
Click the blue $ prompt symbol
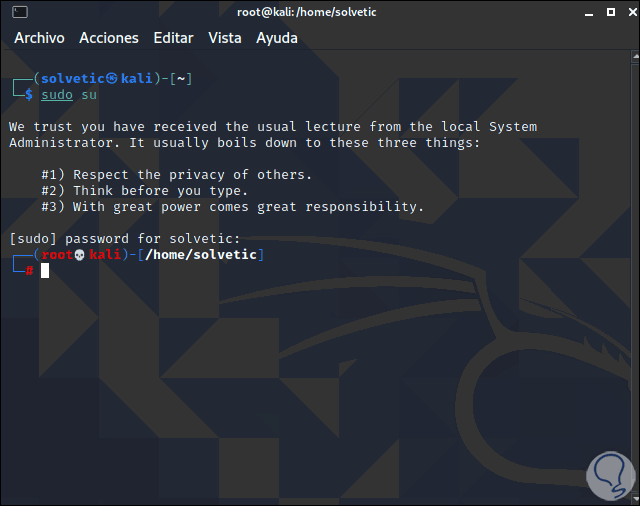[29, 94]
